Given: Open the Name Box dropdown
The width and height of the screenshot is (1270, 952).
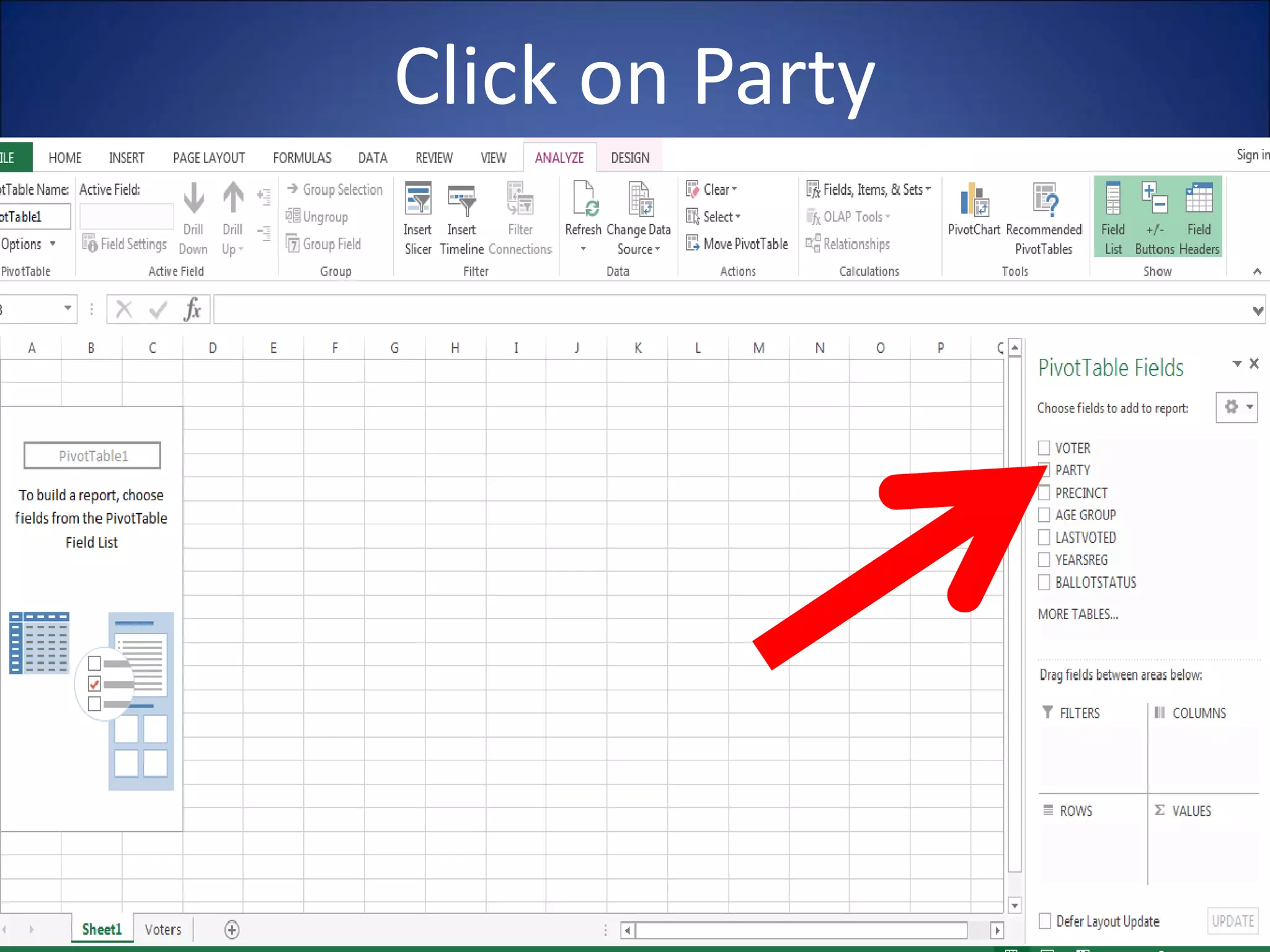Looking at the screenshot, I should [68, 309].
